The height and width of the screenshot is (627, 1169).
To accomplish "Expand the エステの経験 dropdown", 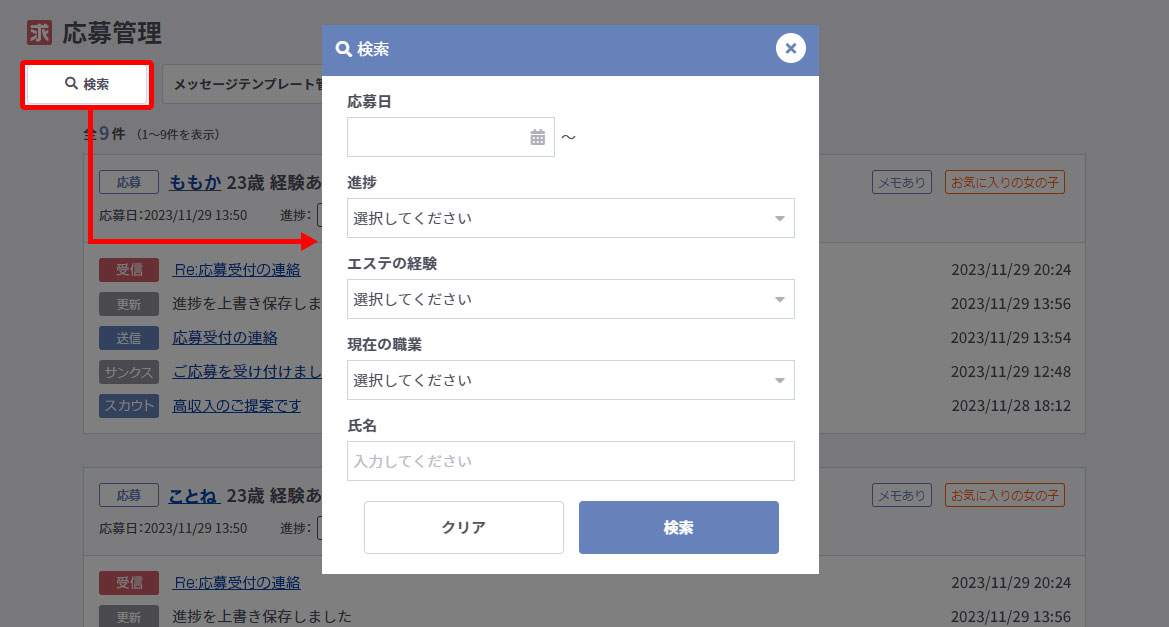I will tap(570, 299).
